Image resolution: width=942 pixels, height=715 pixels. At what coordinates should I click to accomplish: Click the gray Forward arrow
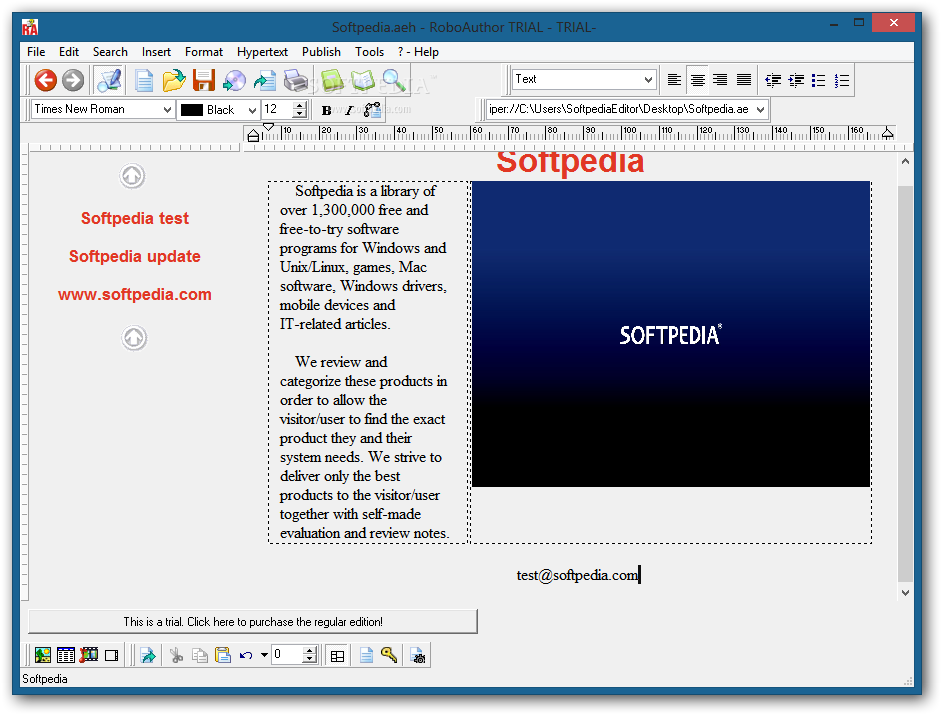(73, 80)
